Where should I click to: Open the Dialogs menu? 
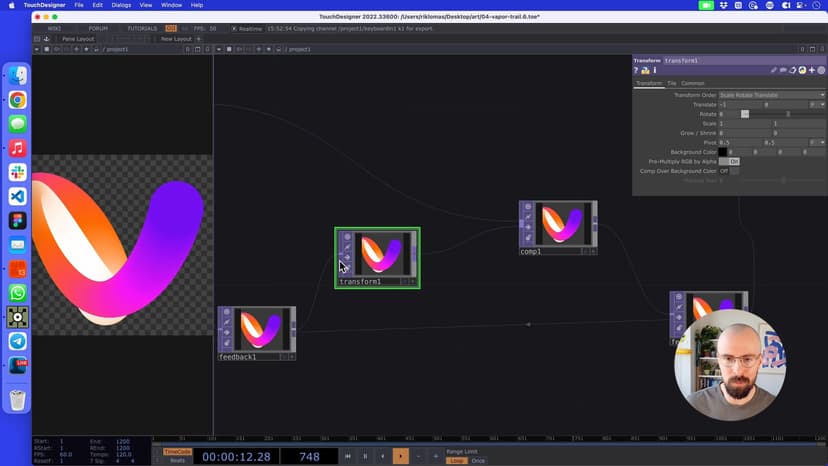click(121, 5)
